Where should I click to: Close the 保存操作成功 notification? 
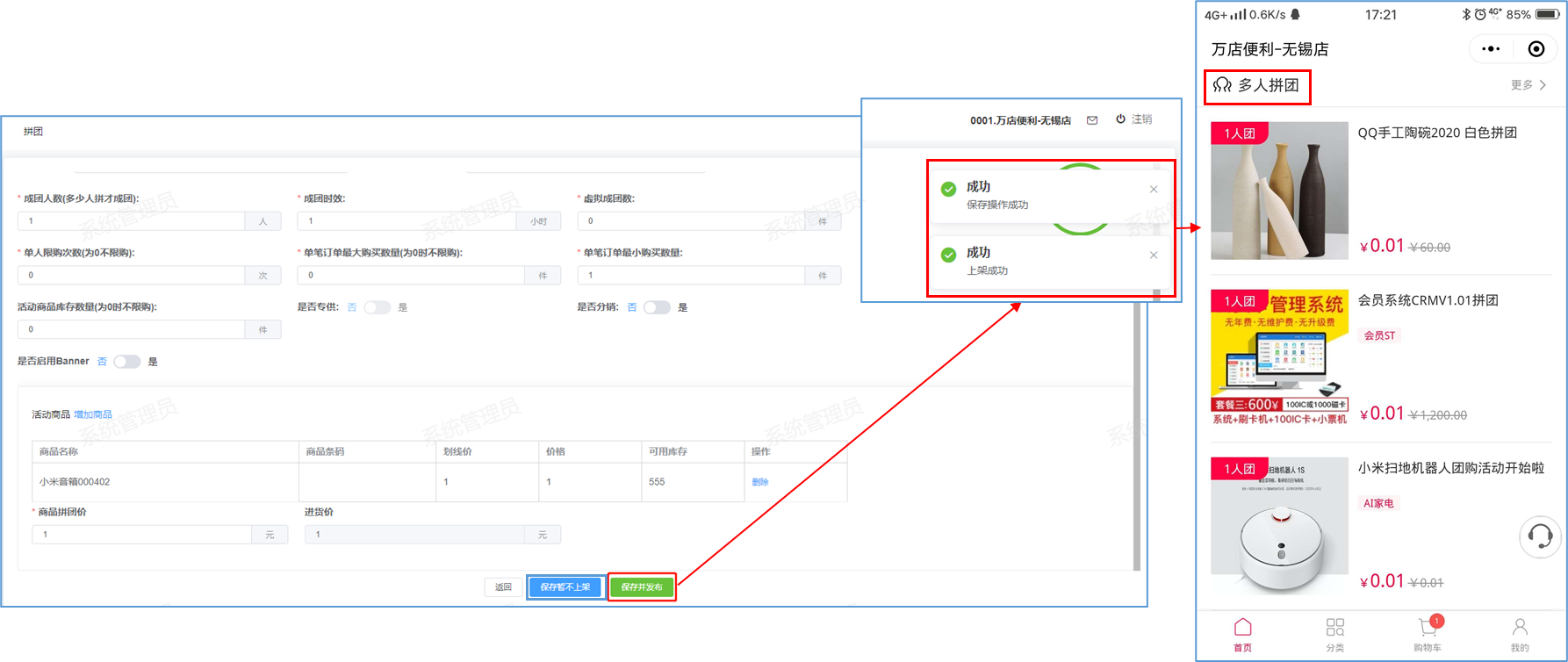tap(1154, 190)
